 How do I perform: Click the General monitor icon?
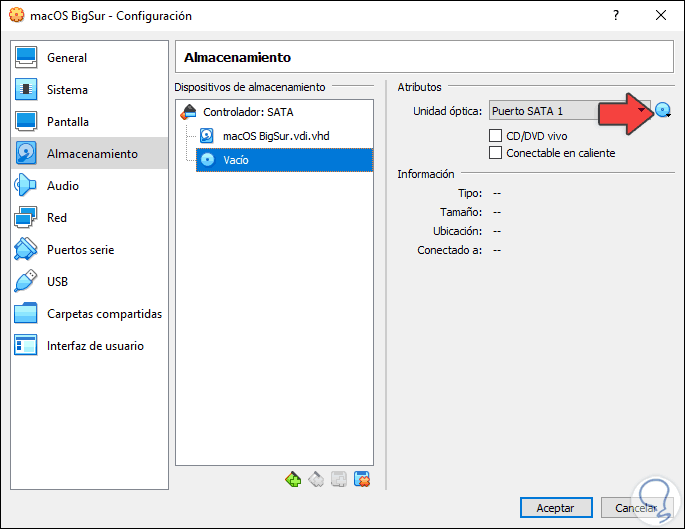[26, 57]
